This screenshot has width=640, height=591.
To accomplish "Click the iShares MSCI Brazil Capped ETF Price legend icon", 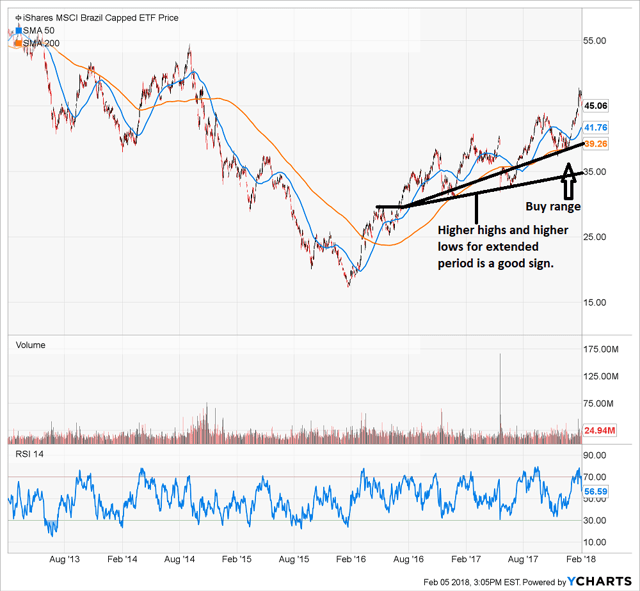I will click(x=18, y=18).
